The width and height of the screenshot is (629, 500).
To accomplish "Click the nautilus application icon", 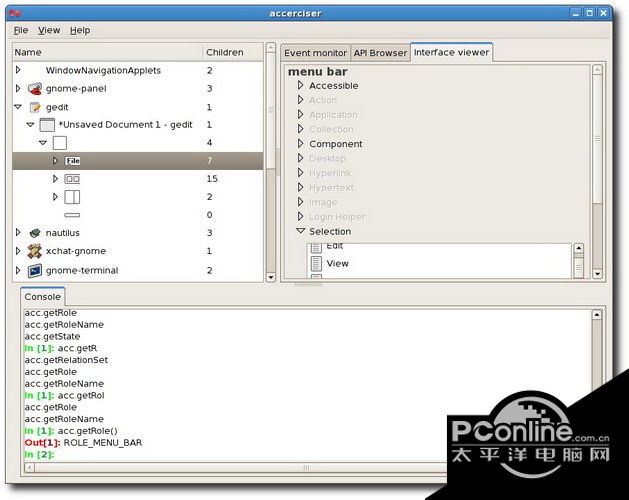I will [x=35, y=233].
